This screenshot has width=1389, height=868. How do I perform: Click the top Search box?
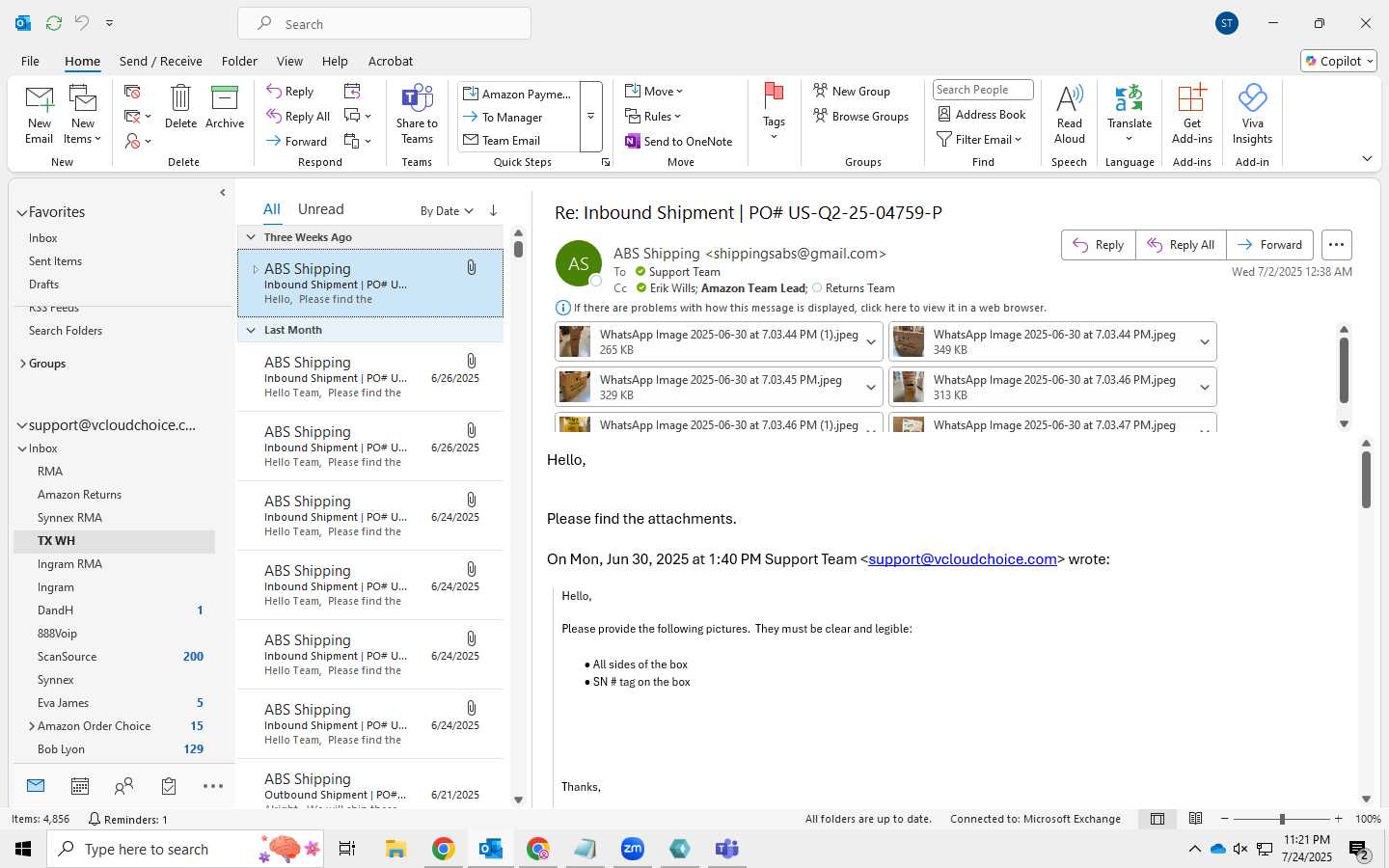pyautogui.click(x=384, y=24)
